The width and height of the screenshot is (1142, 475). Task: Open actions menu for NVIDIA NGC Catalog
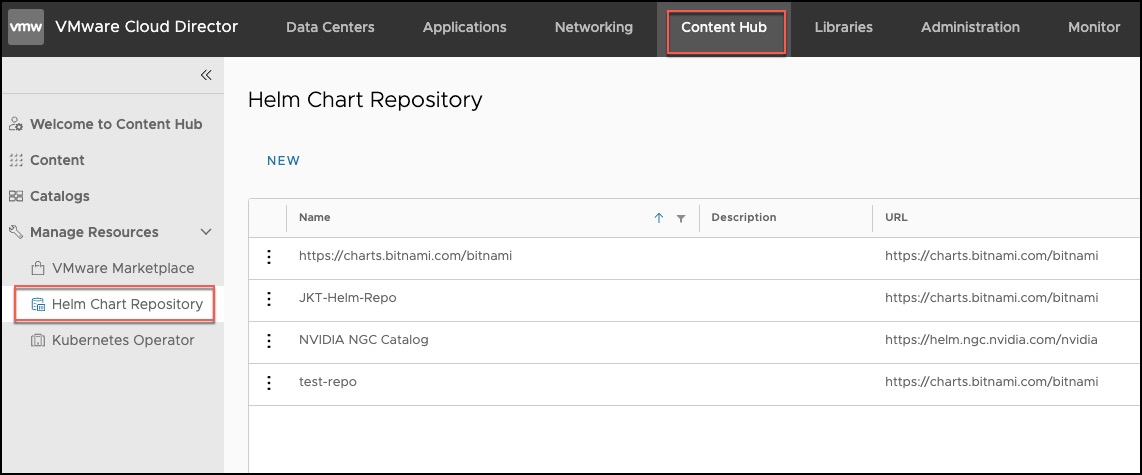click(268, 341)
